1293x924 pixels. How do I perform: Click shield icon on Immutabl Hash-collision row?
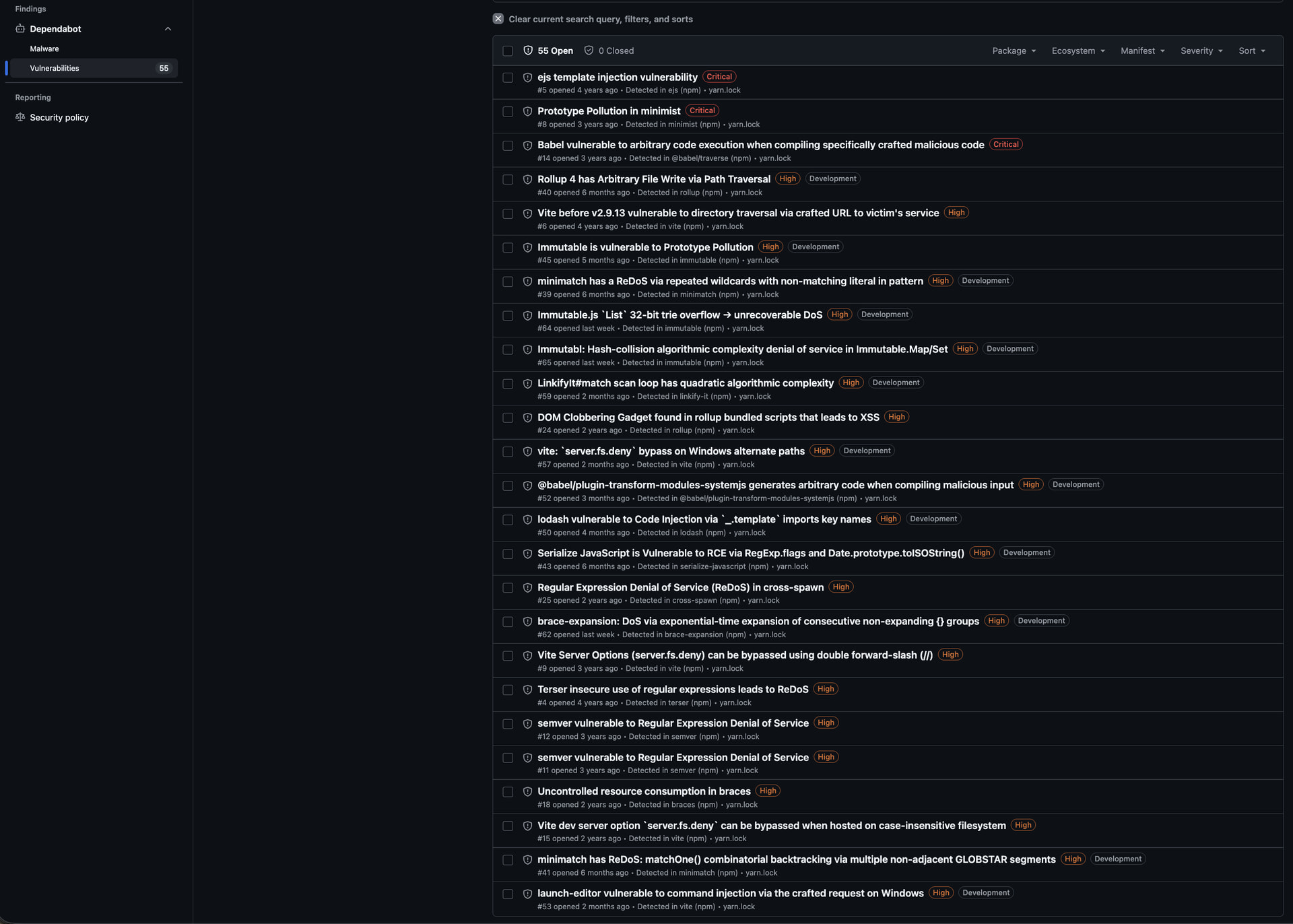(527, 350)
